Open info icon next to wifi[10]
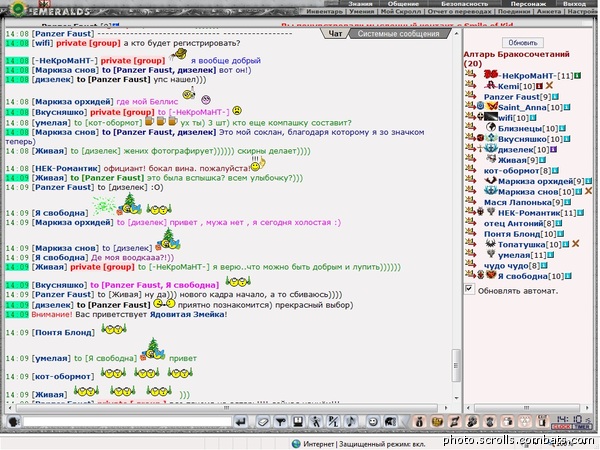This screenshot has height=450, width=600. click(533, 118)
